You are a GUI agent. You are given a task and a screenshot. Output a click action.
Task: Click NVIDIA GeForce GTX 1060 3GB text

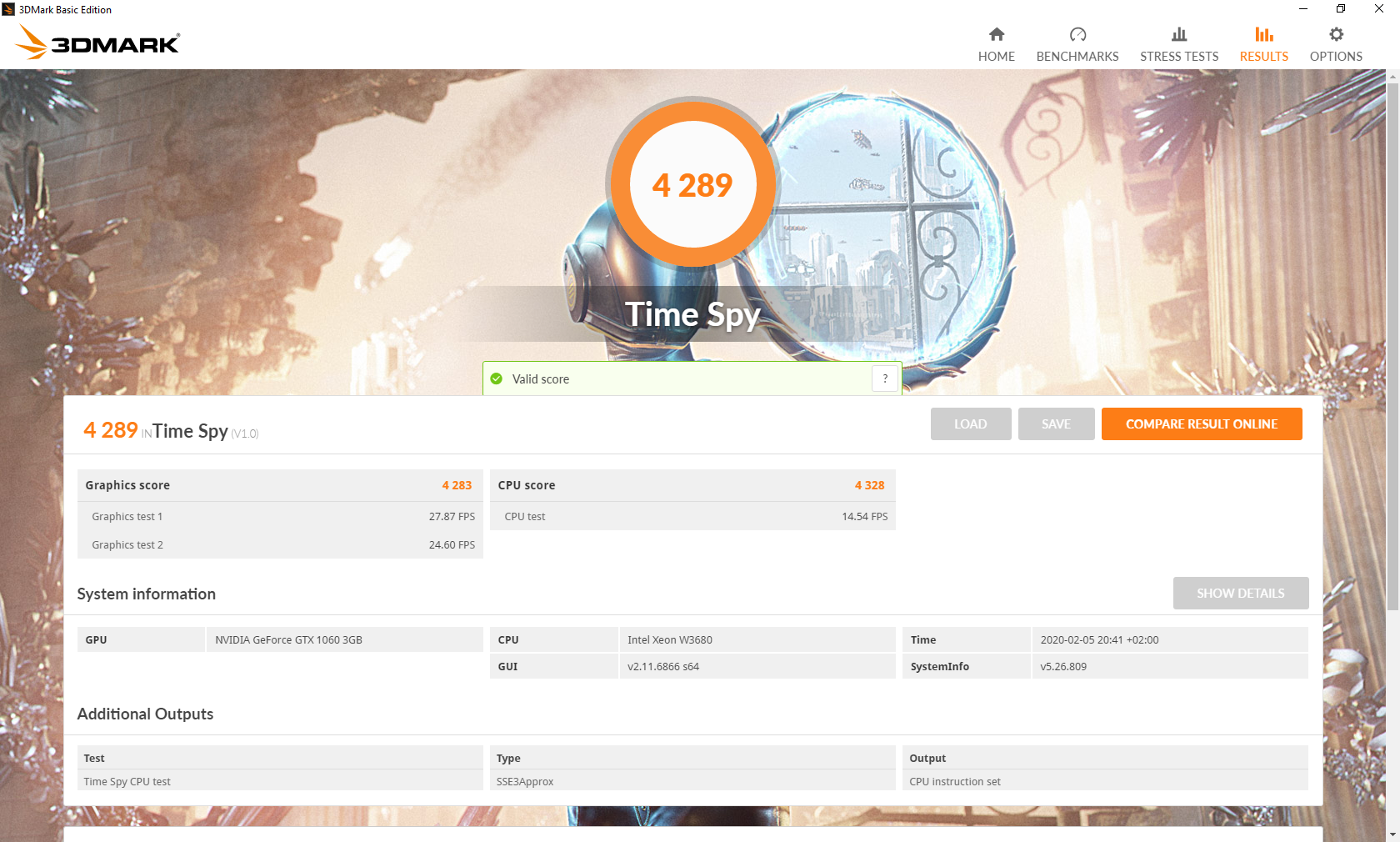(288, 639)
